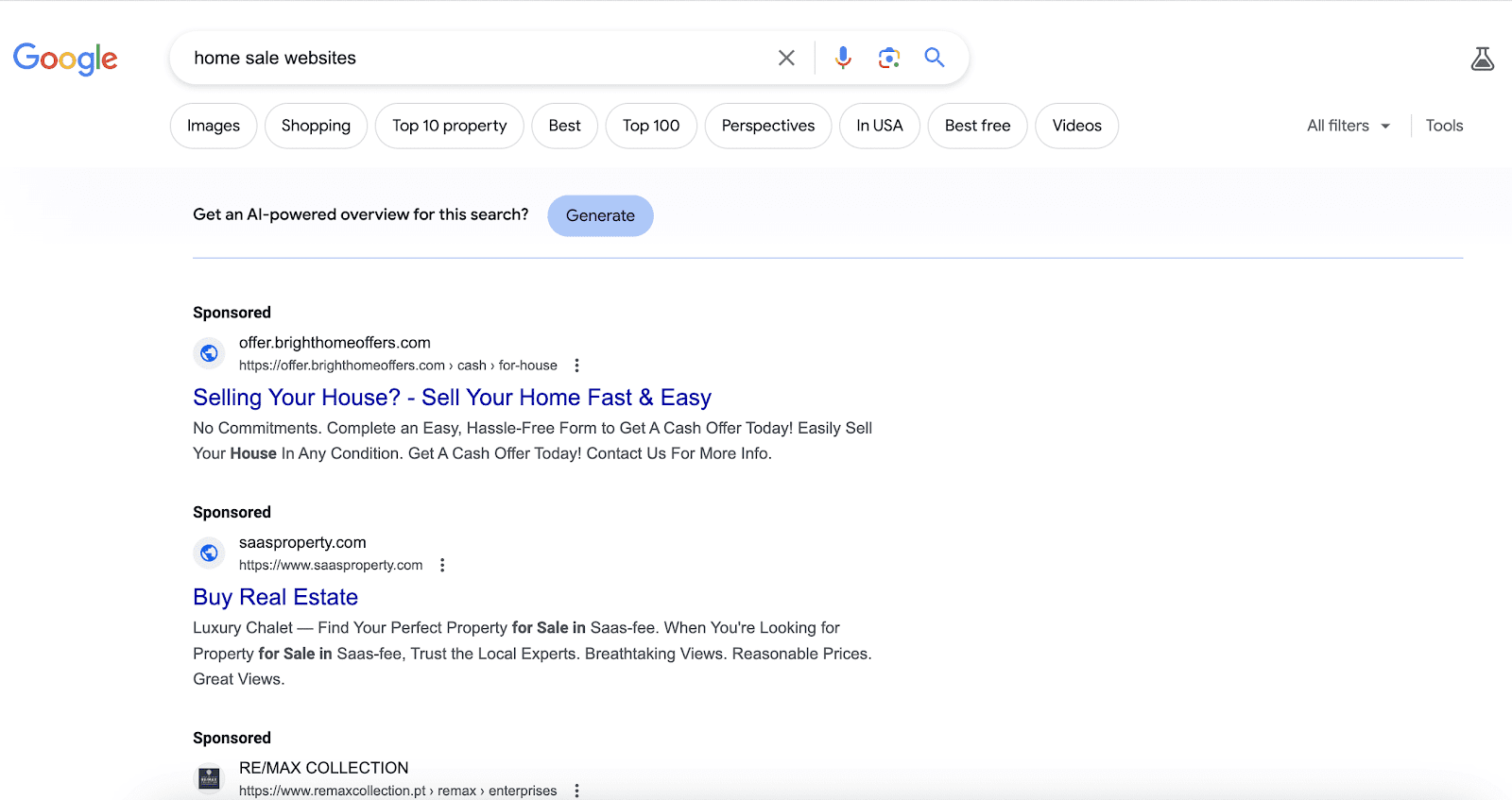This screenshot has height=800, width=1512.
Task: Click the 'Luxury Chalet' ad description text
Action: click(532, 654)
